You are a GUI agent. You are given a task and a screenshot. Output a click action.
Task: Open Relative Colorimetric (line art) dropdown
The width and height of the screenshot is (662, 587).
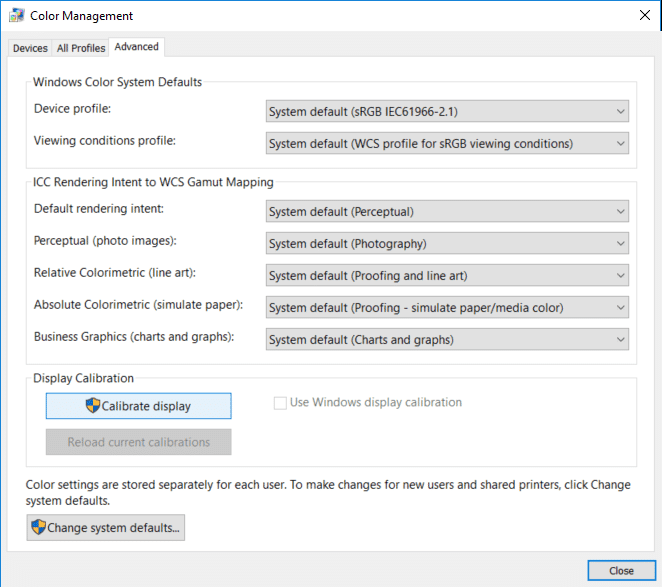pos(447,275)
